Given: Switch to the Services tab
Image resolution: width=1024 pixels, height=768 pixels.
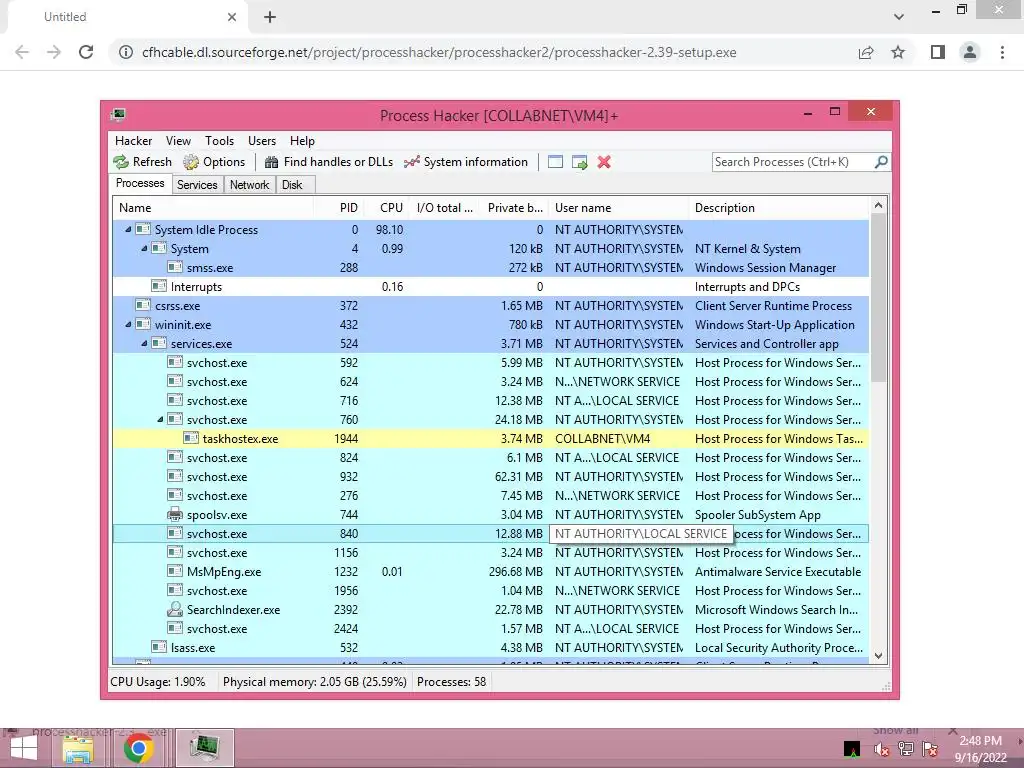Looking at the screenshot, I should point(197,185).
